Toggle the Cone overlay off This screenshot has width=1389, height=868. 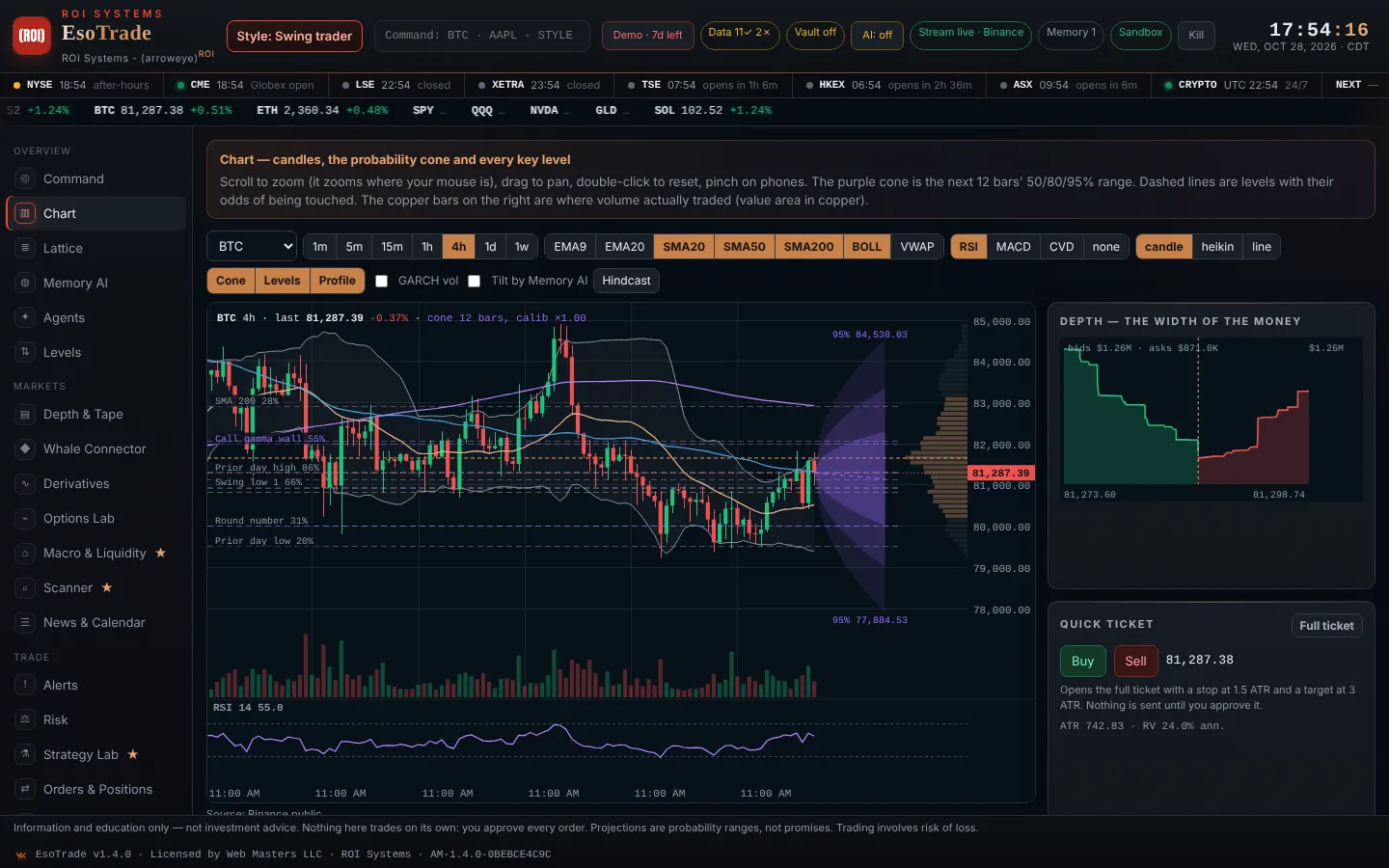[231, 281]
